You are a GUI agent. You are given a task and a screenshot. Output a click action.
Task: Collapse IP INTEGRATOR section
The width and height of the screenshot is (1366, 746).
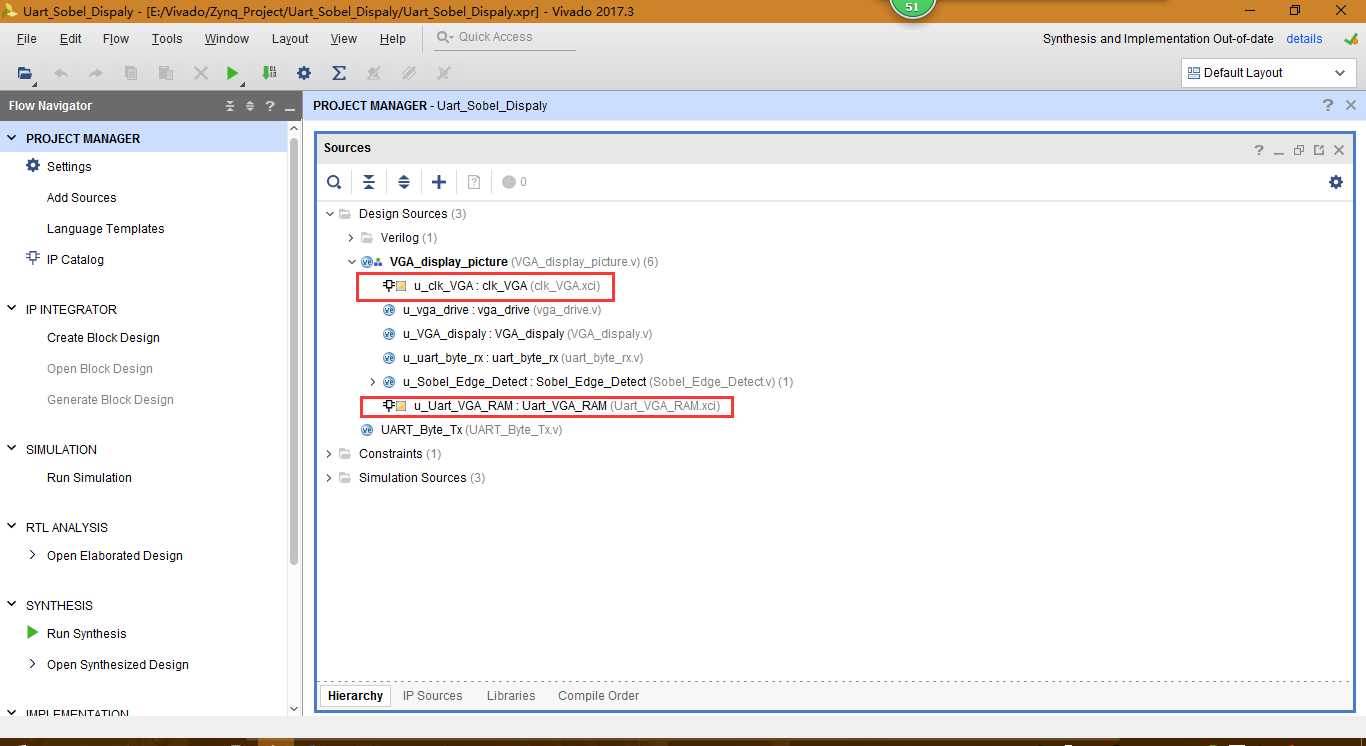[13, 309]
